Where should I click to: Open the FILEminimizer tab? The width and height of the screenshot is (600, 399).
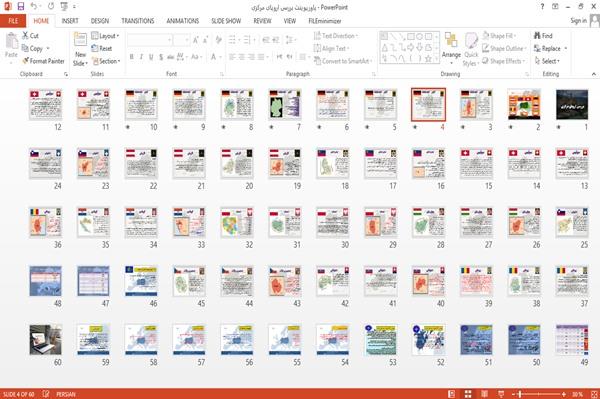click(x=324, y=21)
